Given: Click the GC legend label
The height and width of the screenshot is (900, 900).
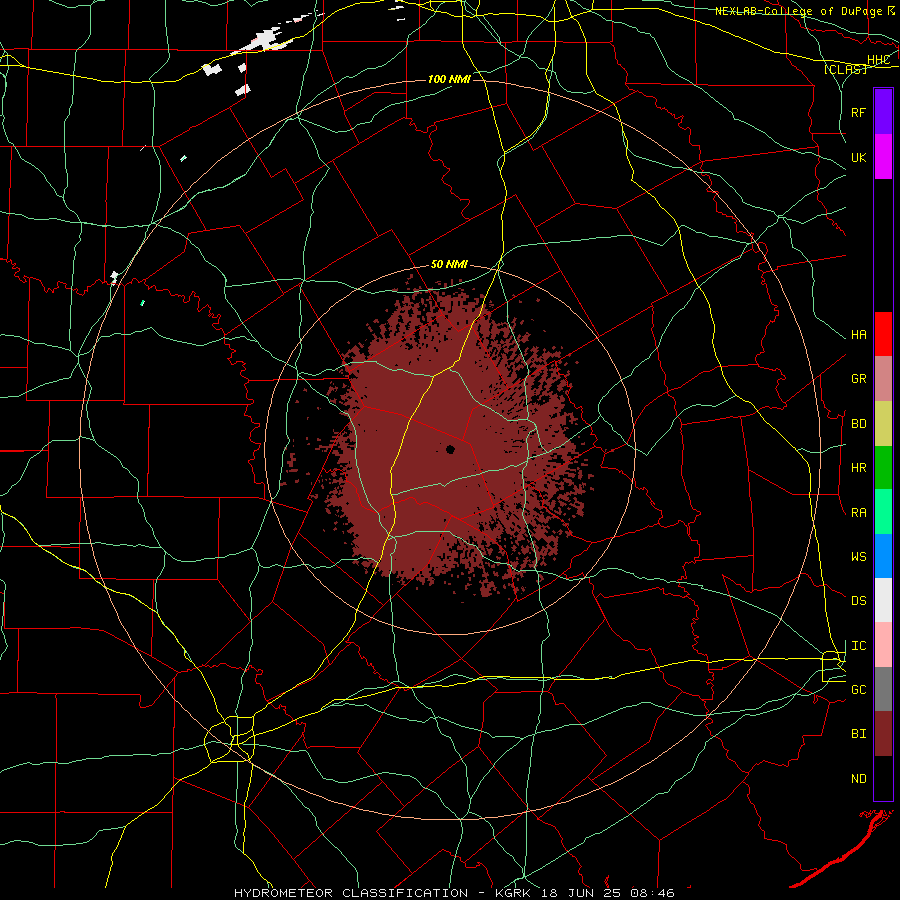Looking at the screenshot, I should pyautogui.click(x=858, y=690).
